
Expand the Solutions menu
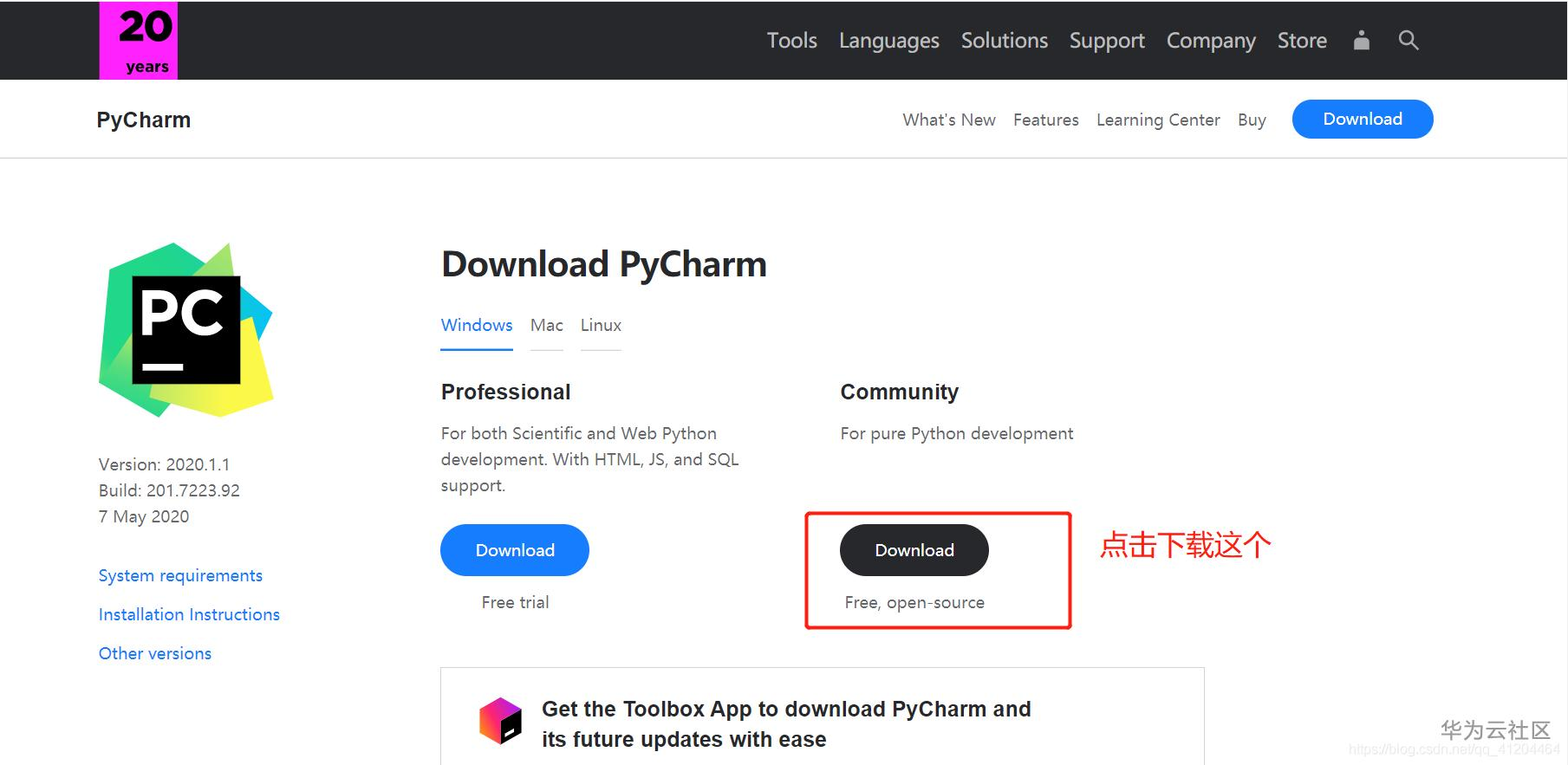pyautogui.click(x=1004, y=41)
